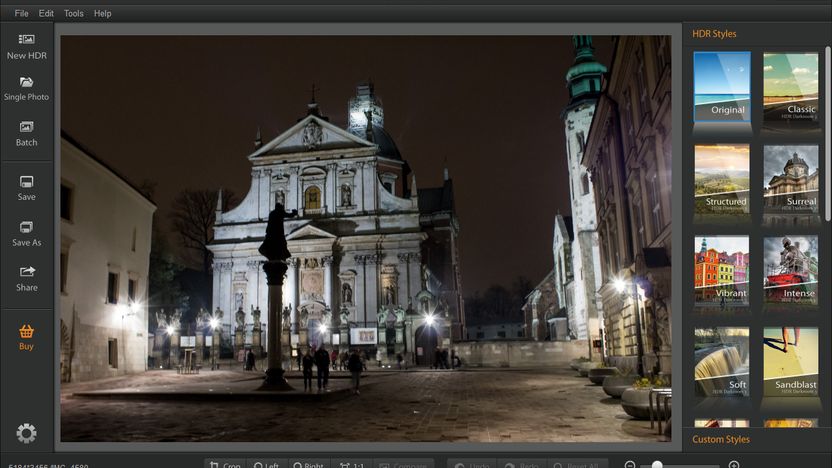Rotate the image Left
The image size is (832, 468).
click(x=267, y=464)
